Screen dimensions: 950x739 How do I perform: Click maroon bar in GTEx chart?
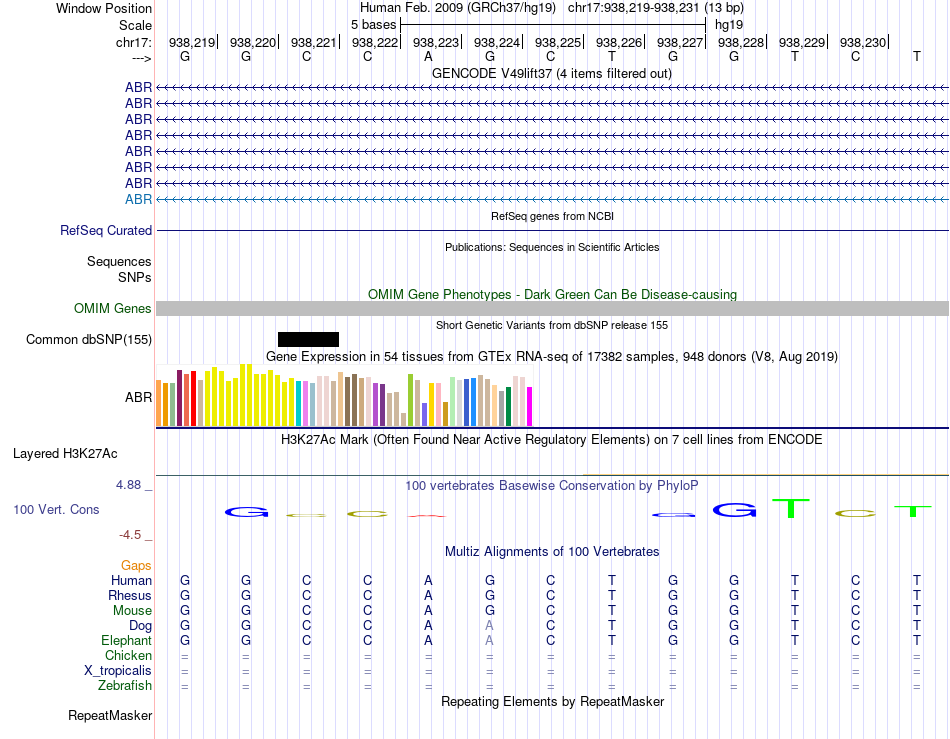coord(179,398)
